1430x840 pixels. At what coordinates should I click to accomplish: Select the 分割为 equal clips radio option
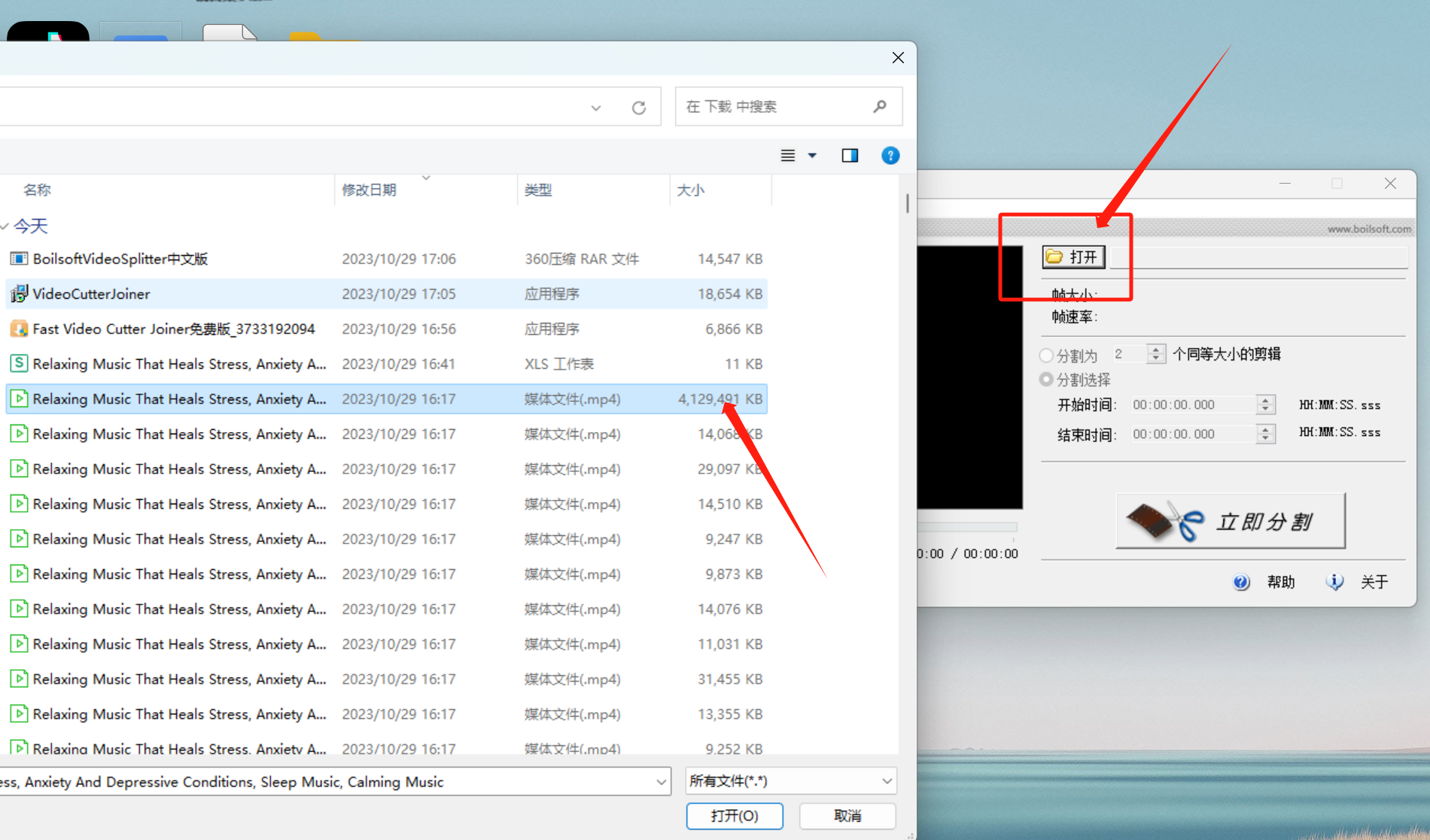point(1046,355)
